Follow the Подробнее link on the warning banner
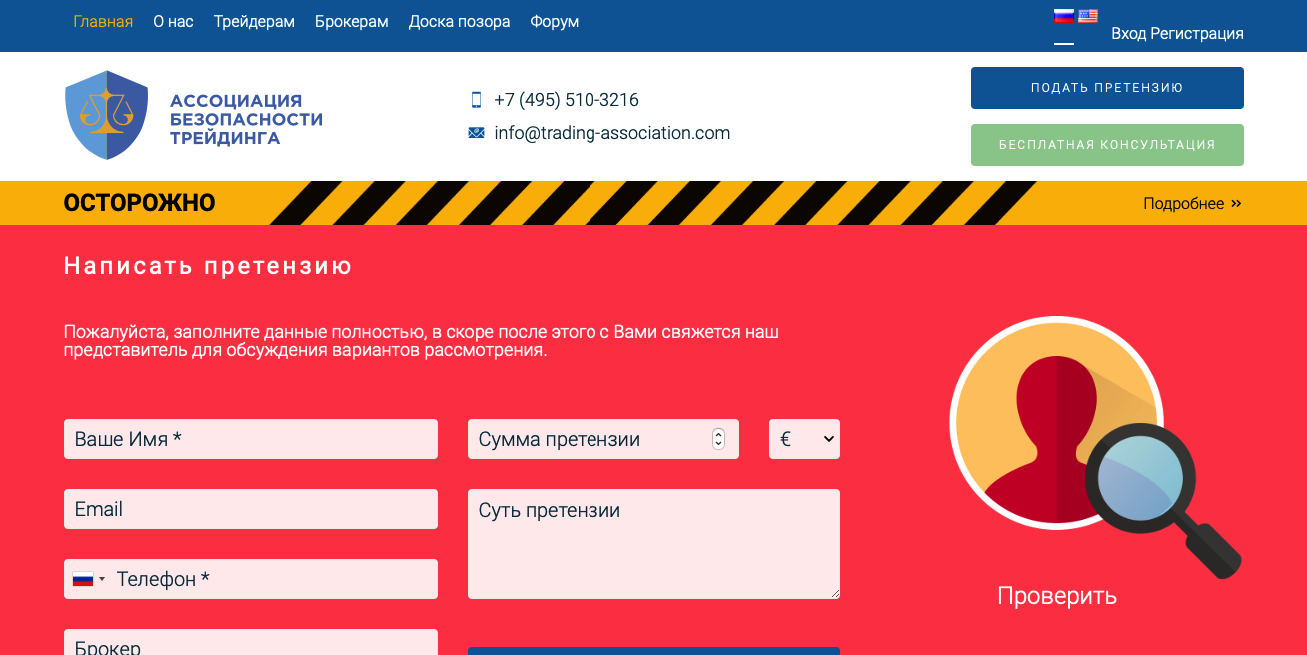This screenshot has height=655, width=1307. pos(1184,203)
